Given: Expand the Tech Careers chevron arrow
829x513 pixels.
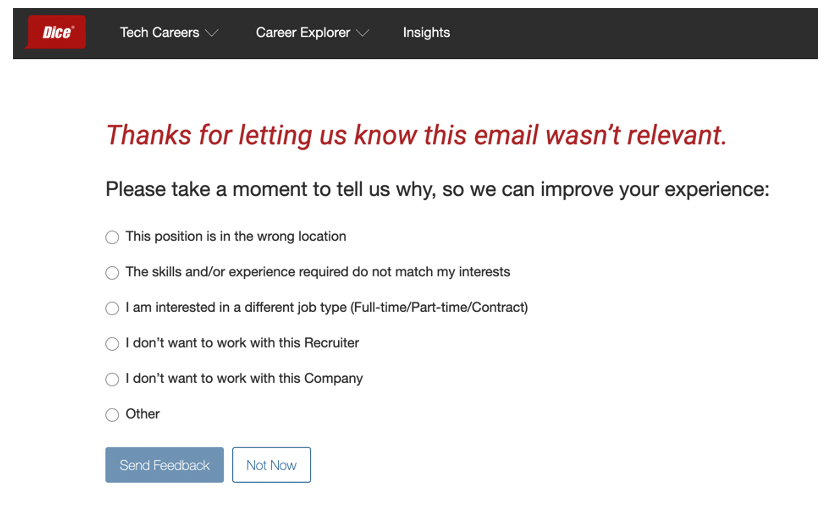Looking at the screenshot, I should coord(211,33).
